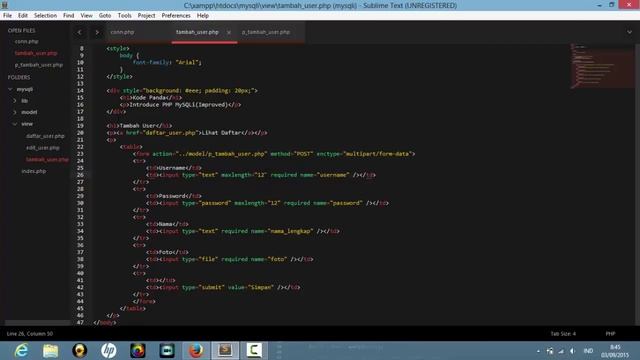The height and width of the screenshot is (360, 640).
Task: Click the yellow round icon on the taskbar
Action: pyautogui.click(x=80, y=351)
